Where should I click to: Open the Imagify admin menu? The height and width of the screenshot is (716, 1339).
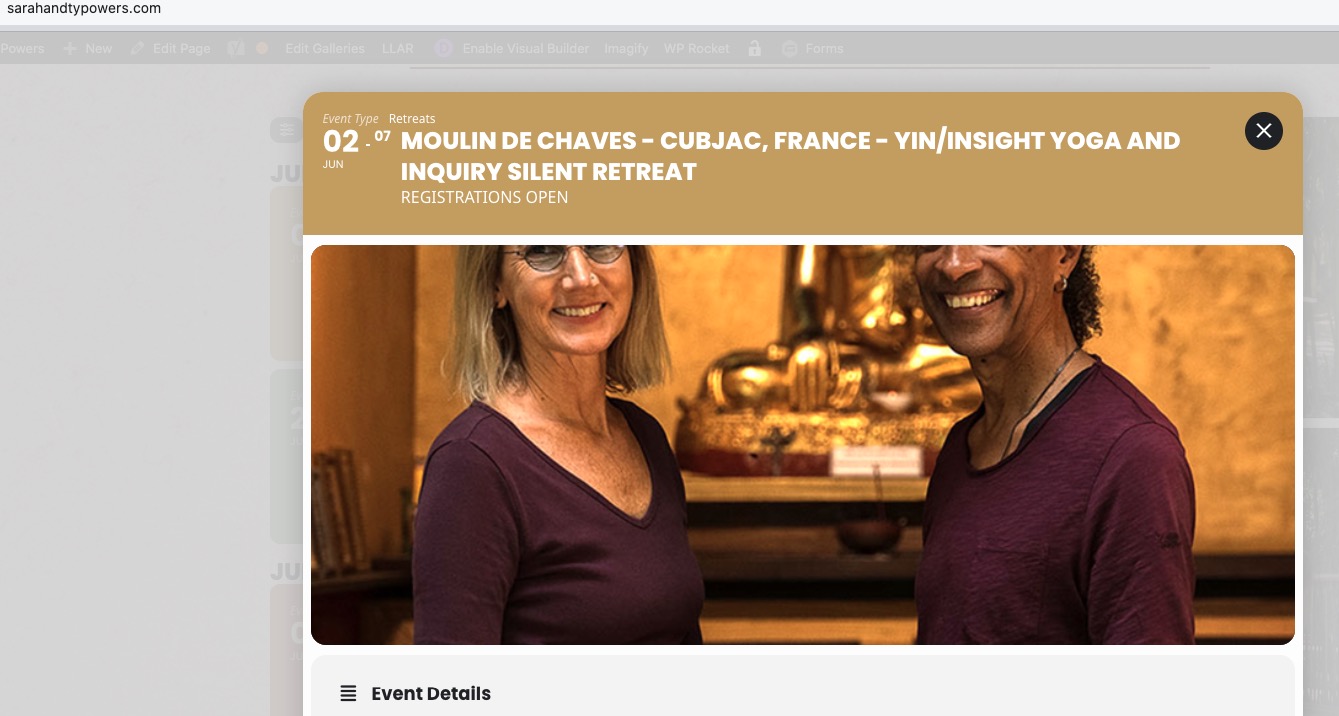[626, 48]
